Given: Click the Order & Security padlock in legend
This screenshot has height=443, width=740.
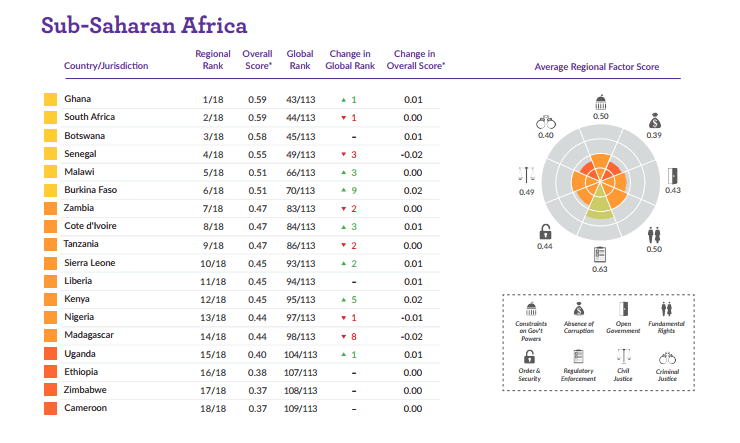Looking at the screenshot, I should pos(530,355).
